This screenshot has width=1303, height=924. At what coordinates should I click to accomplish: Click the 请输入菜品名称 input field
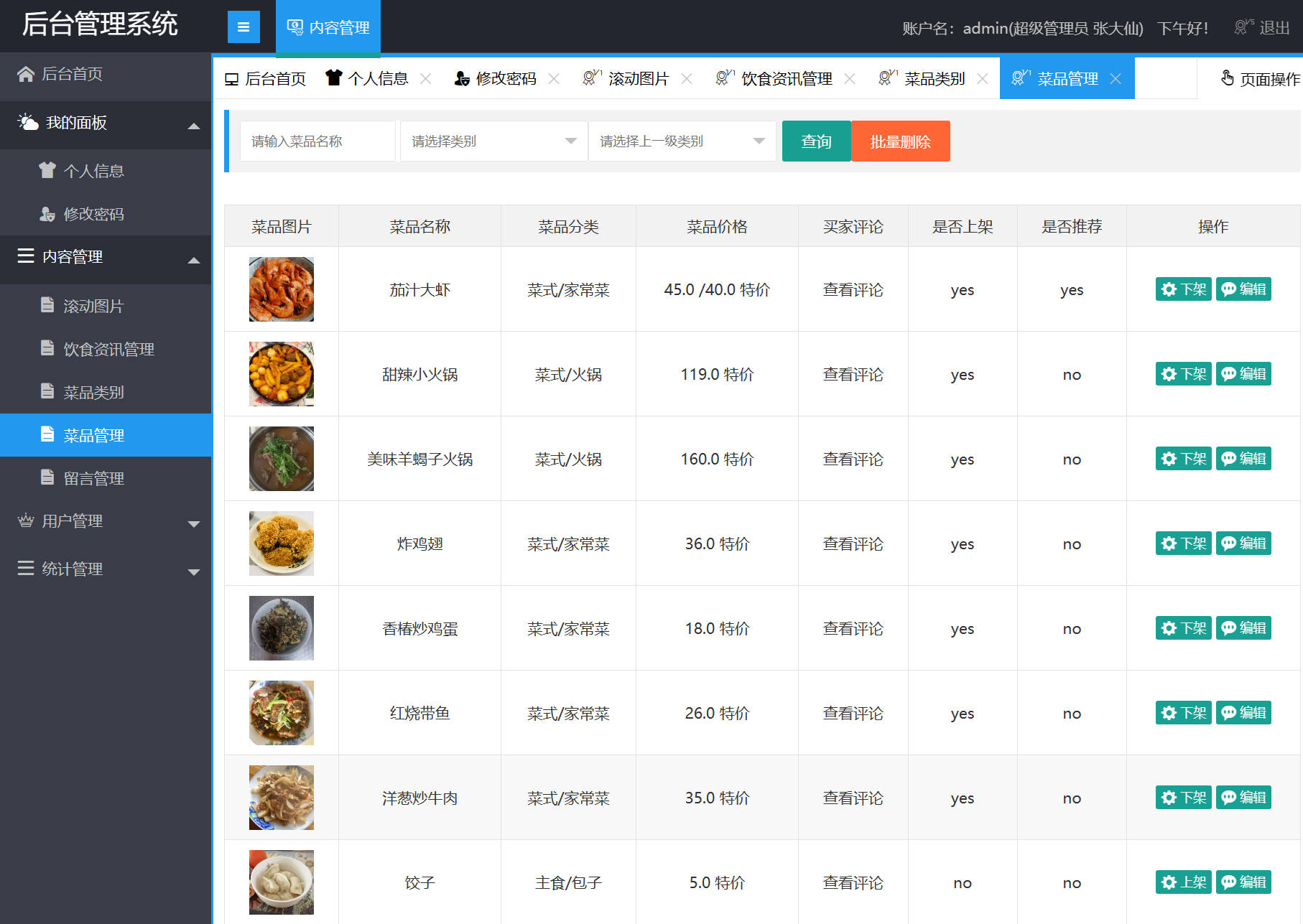[317, 141]
